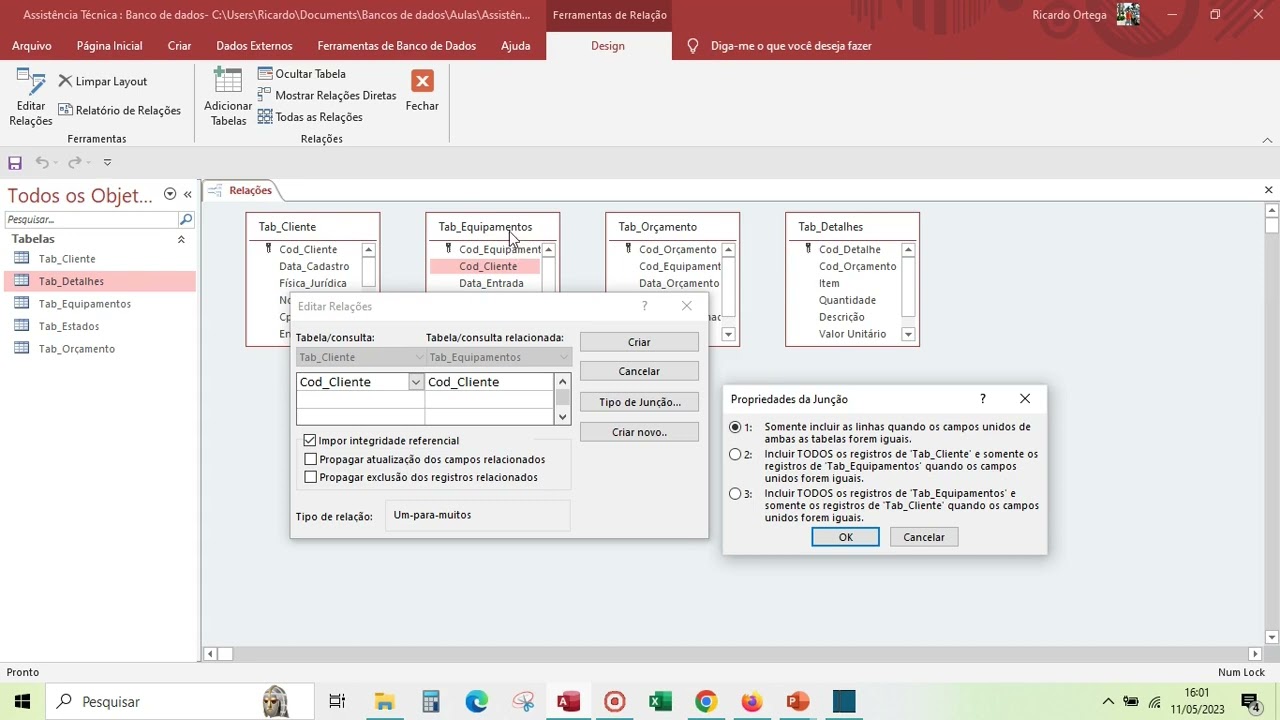Click the Diga-me search box
The width and height of the screenshot is (1280, 720).
790,46
